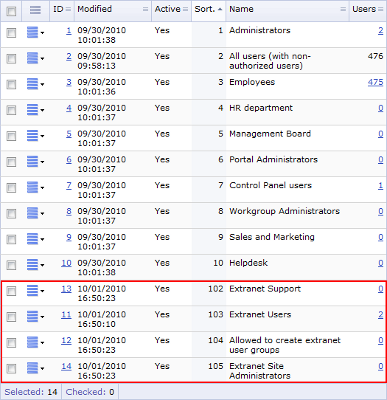387x400 pixels.
Task: Check the Extranet Users row checkbox
Action: pos(11,317)
